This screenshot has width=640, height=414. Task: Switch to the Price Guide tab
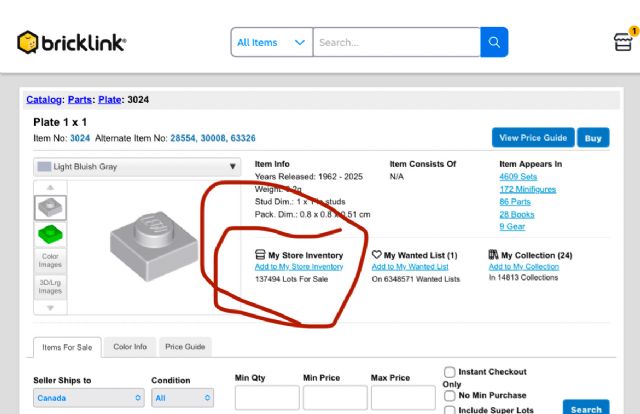[185, 347]
